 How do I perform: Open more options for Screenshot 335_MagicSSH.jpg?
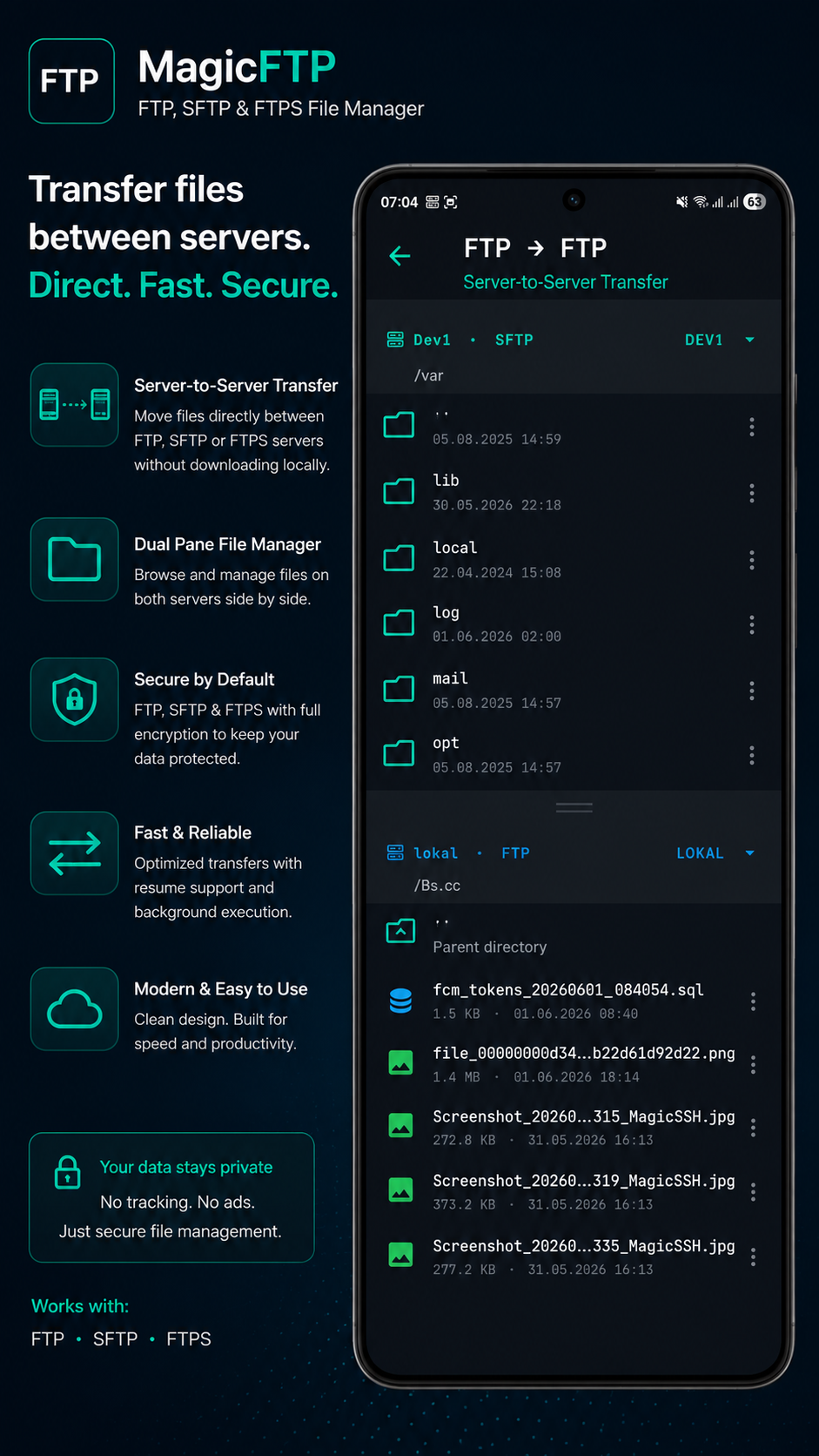(x=753, y=1257)
